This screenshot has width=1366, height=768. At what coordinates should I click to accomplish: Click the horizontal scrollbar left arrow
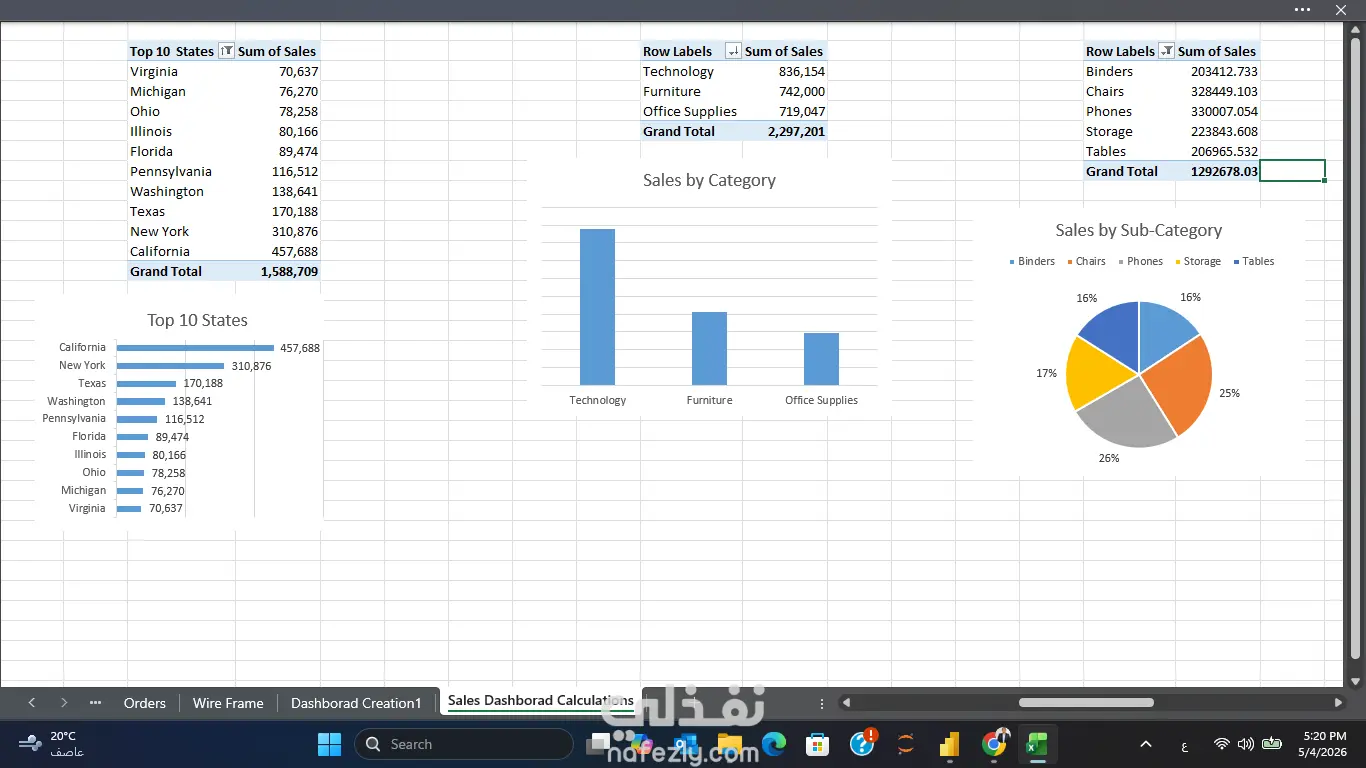[847, 703]
